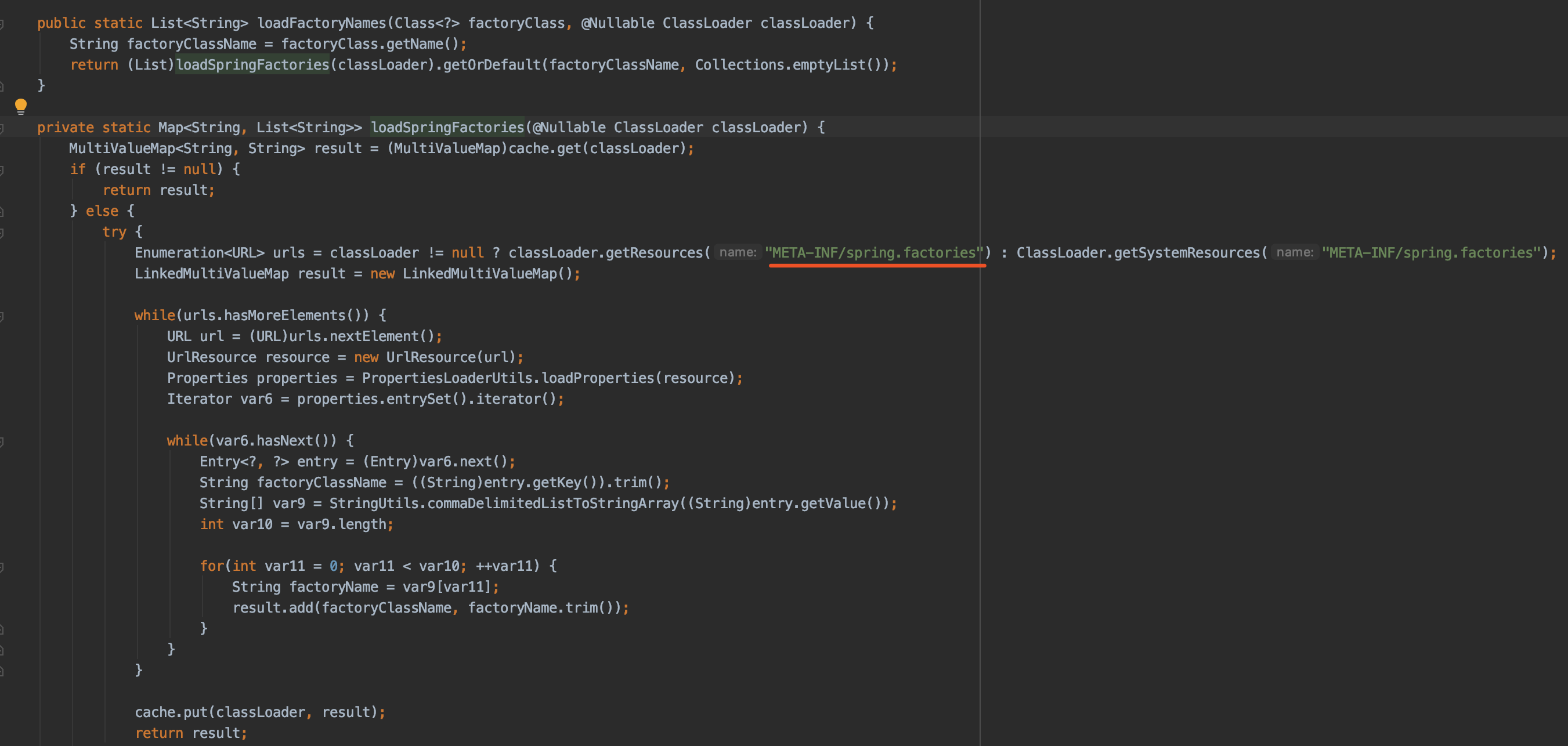Click the try keyword

click(x=114, y=232)
